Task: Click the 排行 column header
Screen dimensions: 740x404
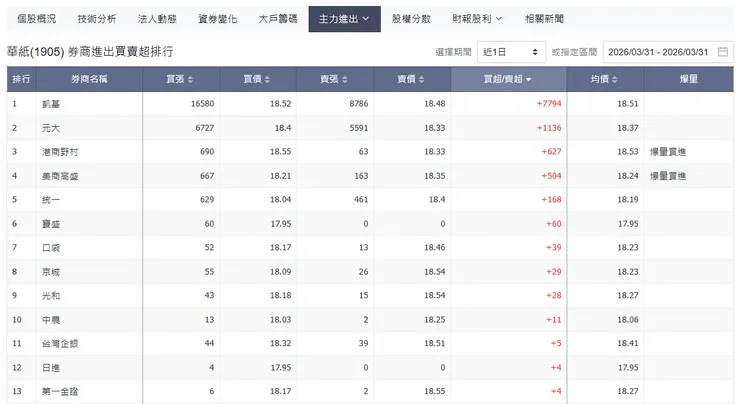Action: tap(21, 79)
